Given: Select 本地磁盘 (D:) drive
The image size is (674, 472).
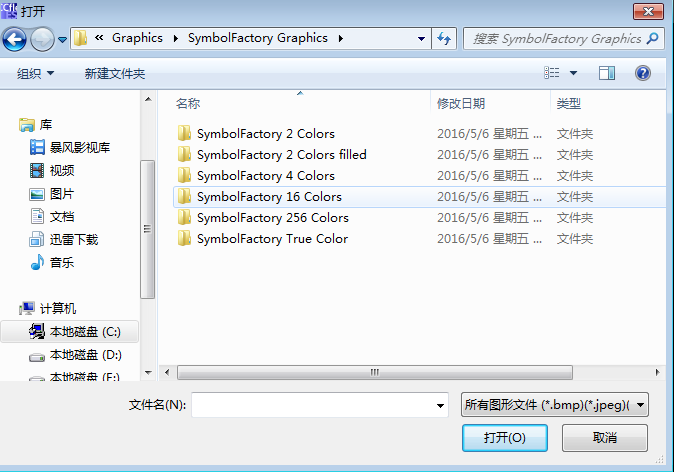Looking at the screenshot, I should click(86, 355).
